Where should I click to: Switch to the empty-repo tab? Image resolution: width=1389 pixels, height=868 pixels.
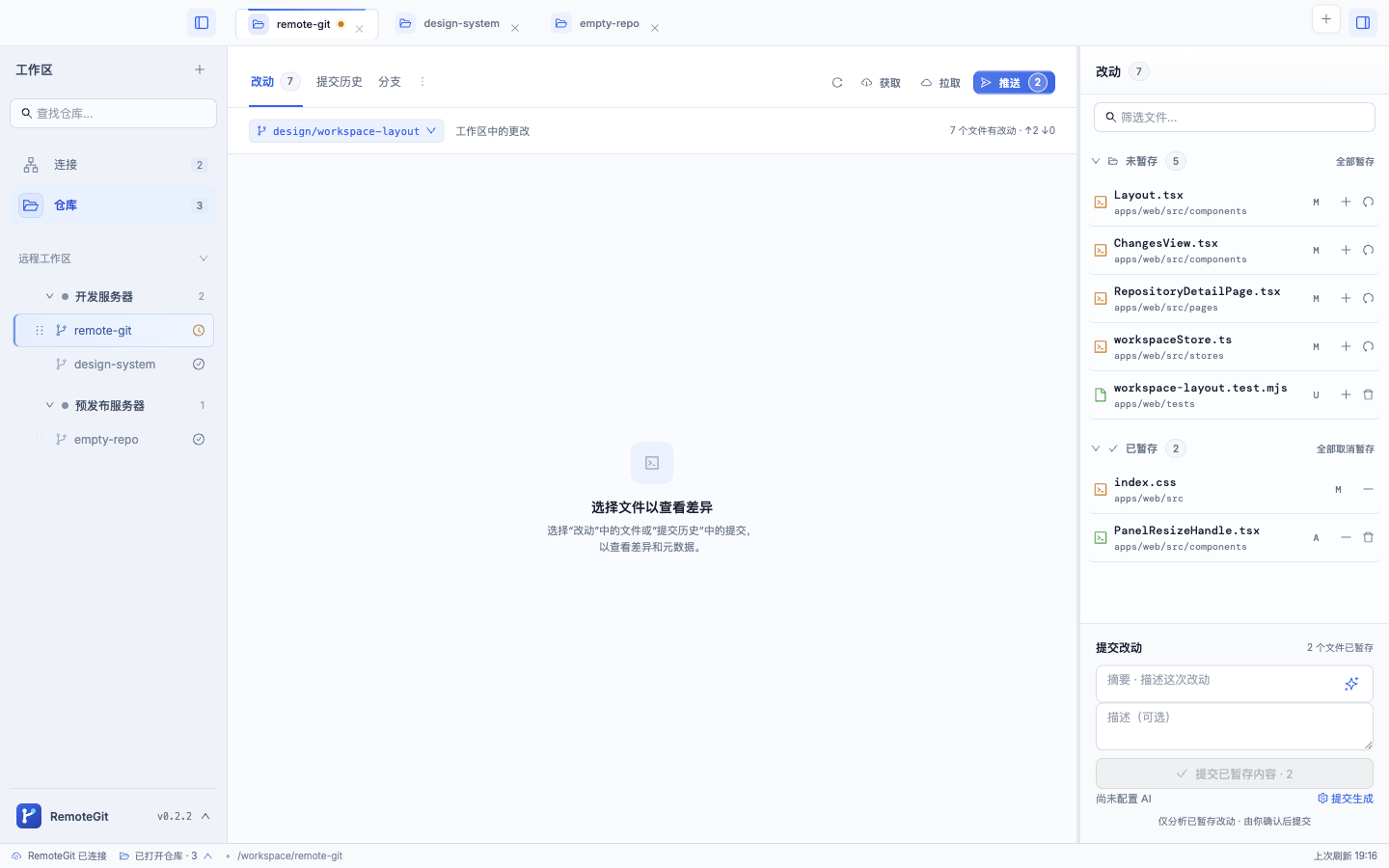(609, 24)
